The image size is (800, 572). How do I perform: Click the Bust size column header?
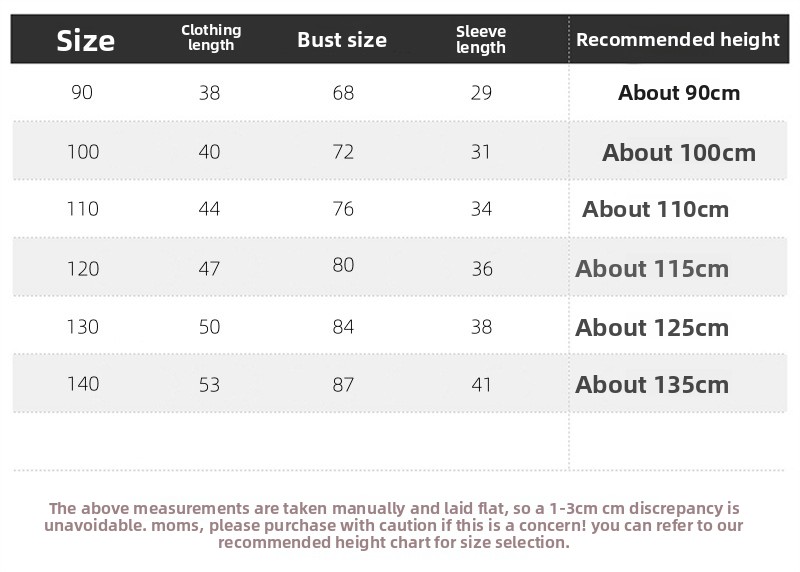click(342, 40)
